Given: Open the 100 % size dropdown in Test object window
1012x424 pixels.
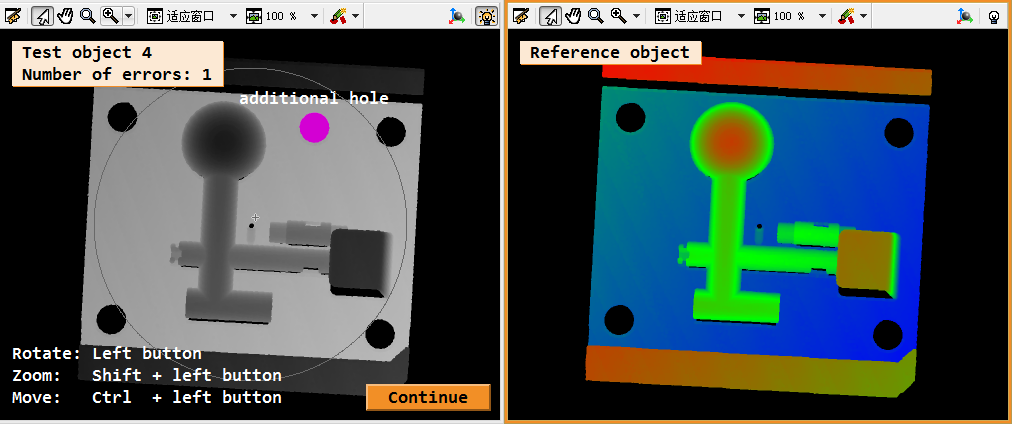Looking at the screenshot, I should 314,16.
